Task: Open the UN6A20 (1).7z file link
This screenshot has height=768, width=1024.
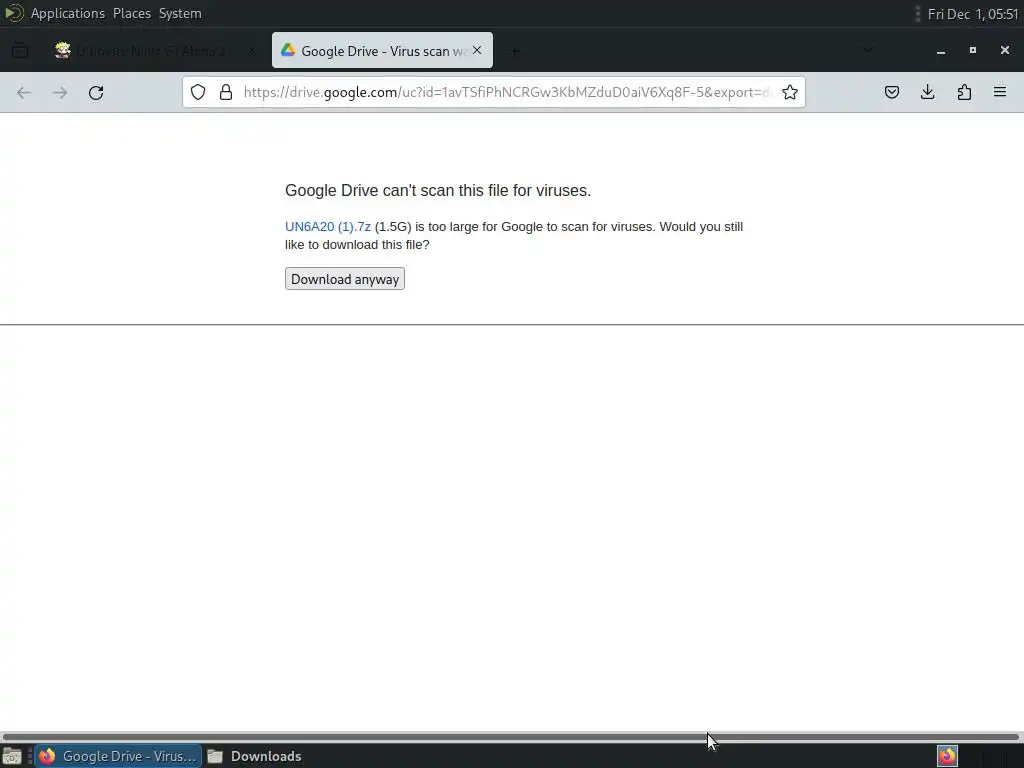Action: [328, 227]
